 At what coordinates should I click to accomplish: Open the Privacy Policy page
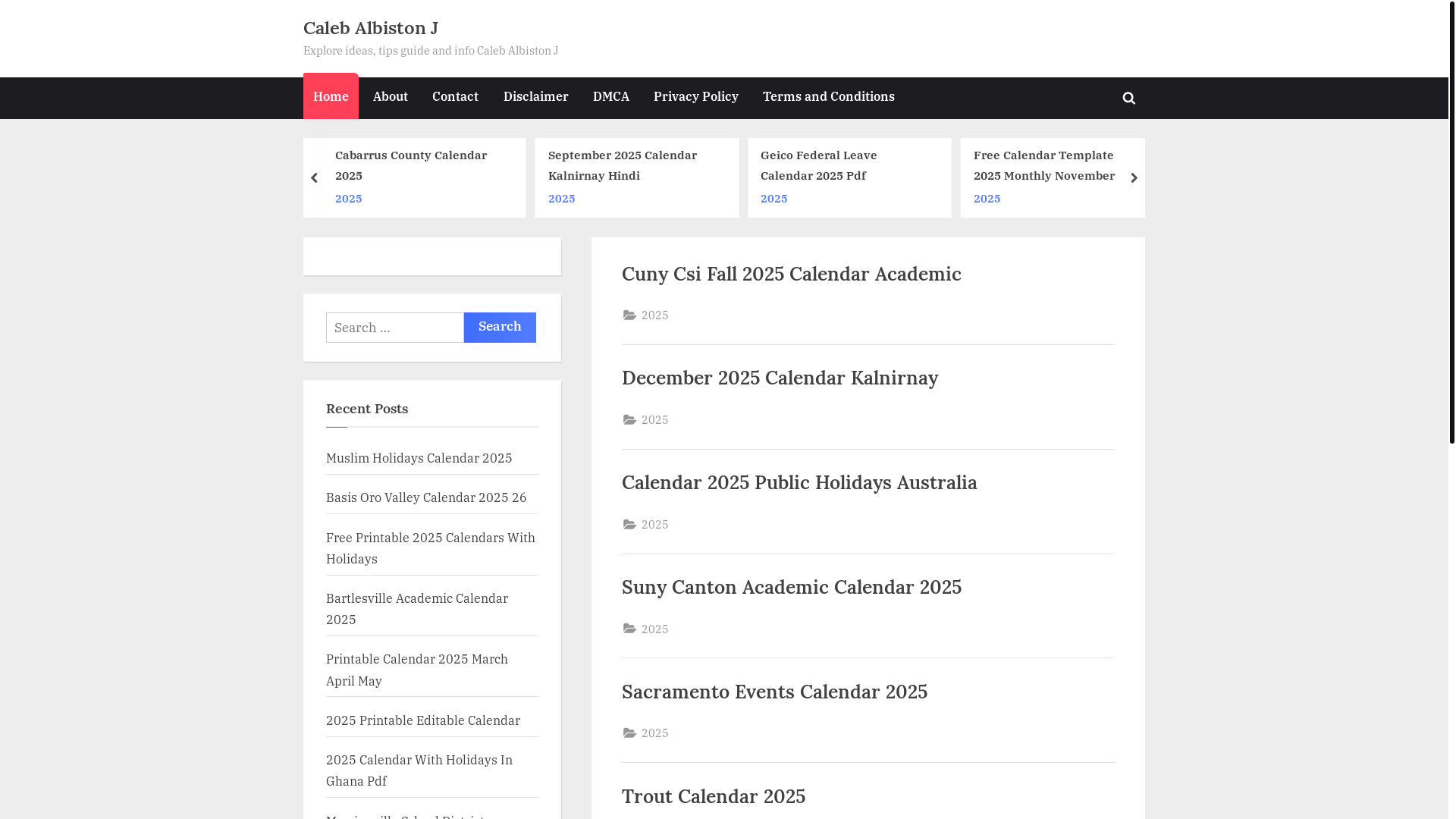(x=696, y=97)
